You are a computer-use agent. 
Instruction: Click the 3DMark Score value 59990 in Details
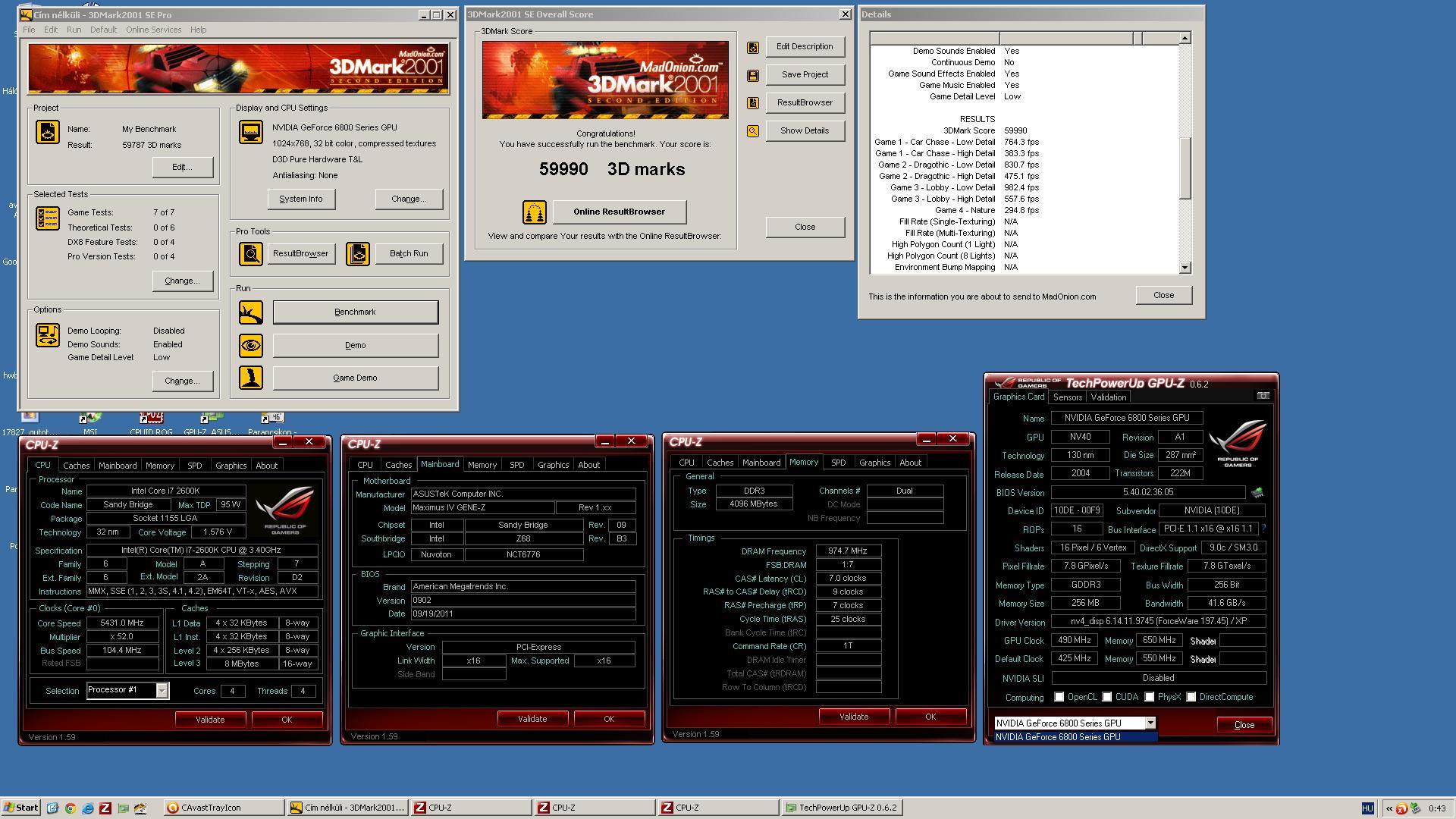(1015, 130)
